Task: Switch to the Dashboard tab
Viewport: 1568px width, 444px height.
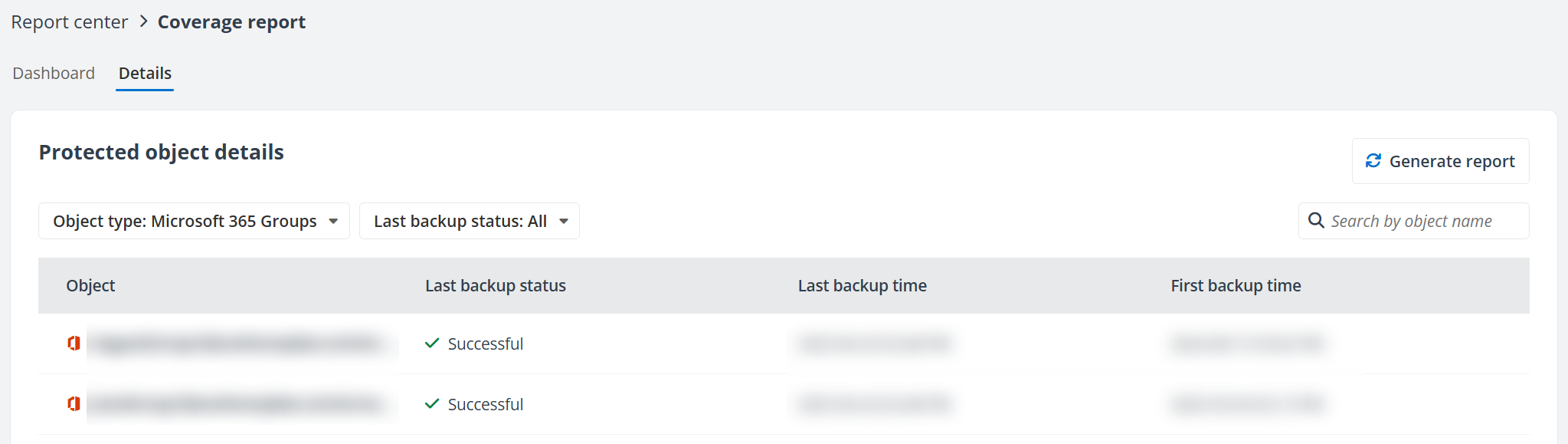Action: click(54, 74)
